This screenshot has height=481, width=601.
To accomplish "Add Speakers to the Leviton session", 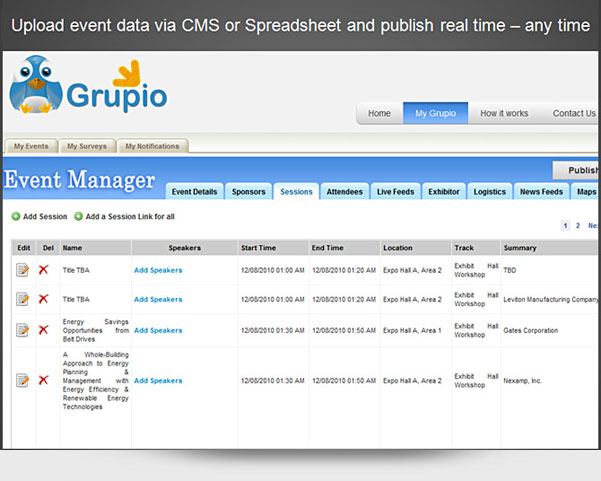I will tap(158, 299).
